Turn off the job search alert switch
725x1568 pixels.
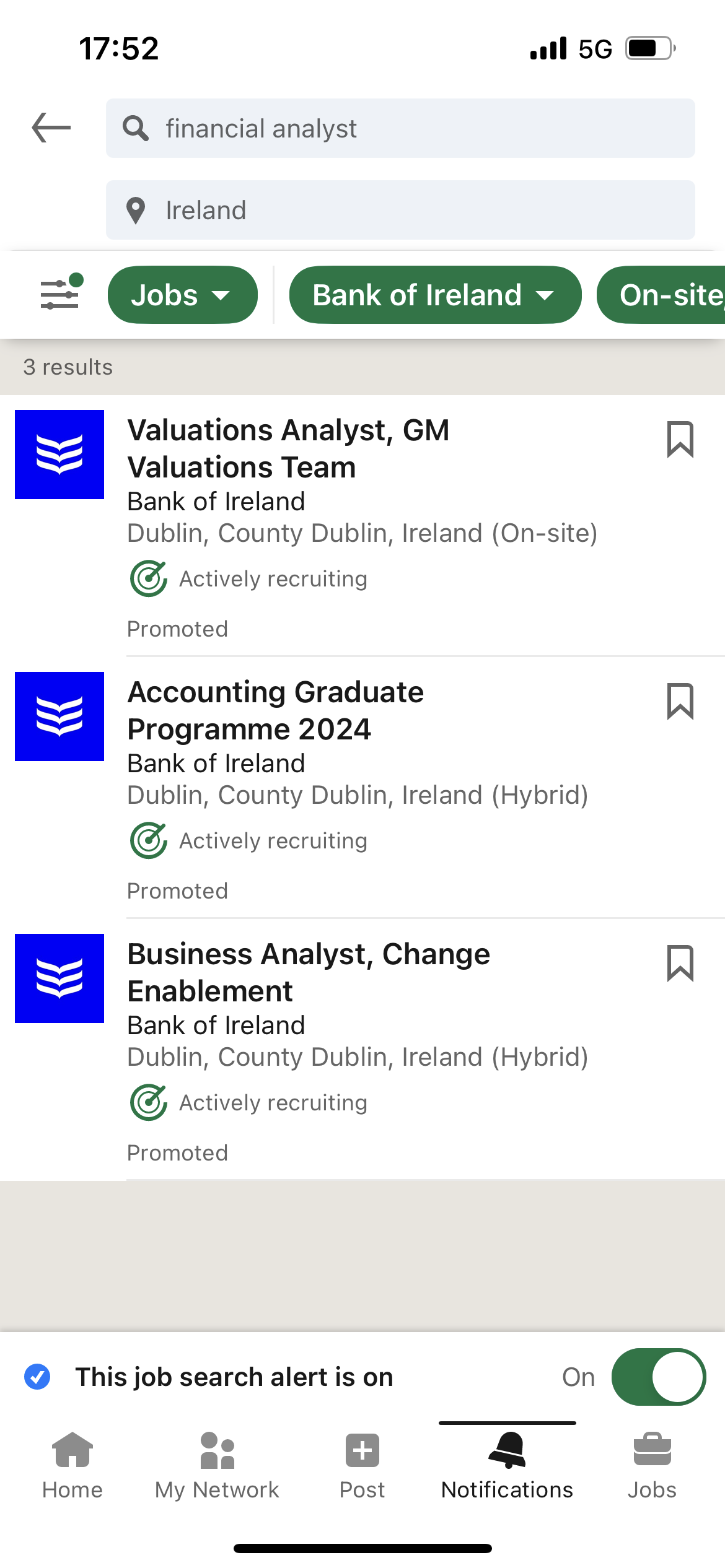coord(658,1377)
